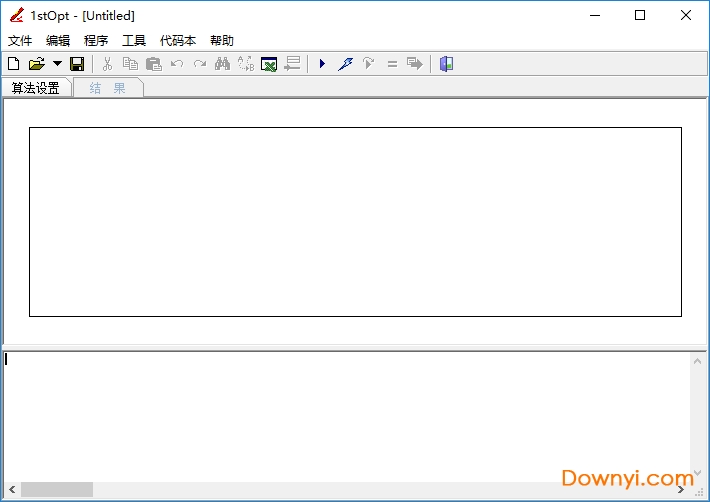The image size is (710, 502).
Task: Run the program with the blue play arrow
Action: [322, 64]
